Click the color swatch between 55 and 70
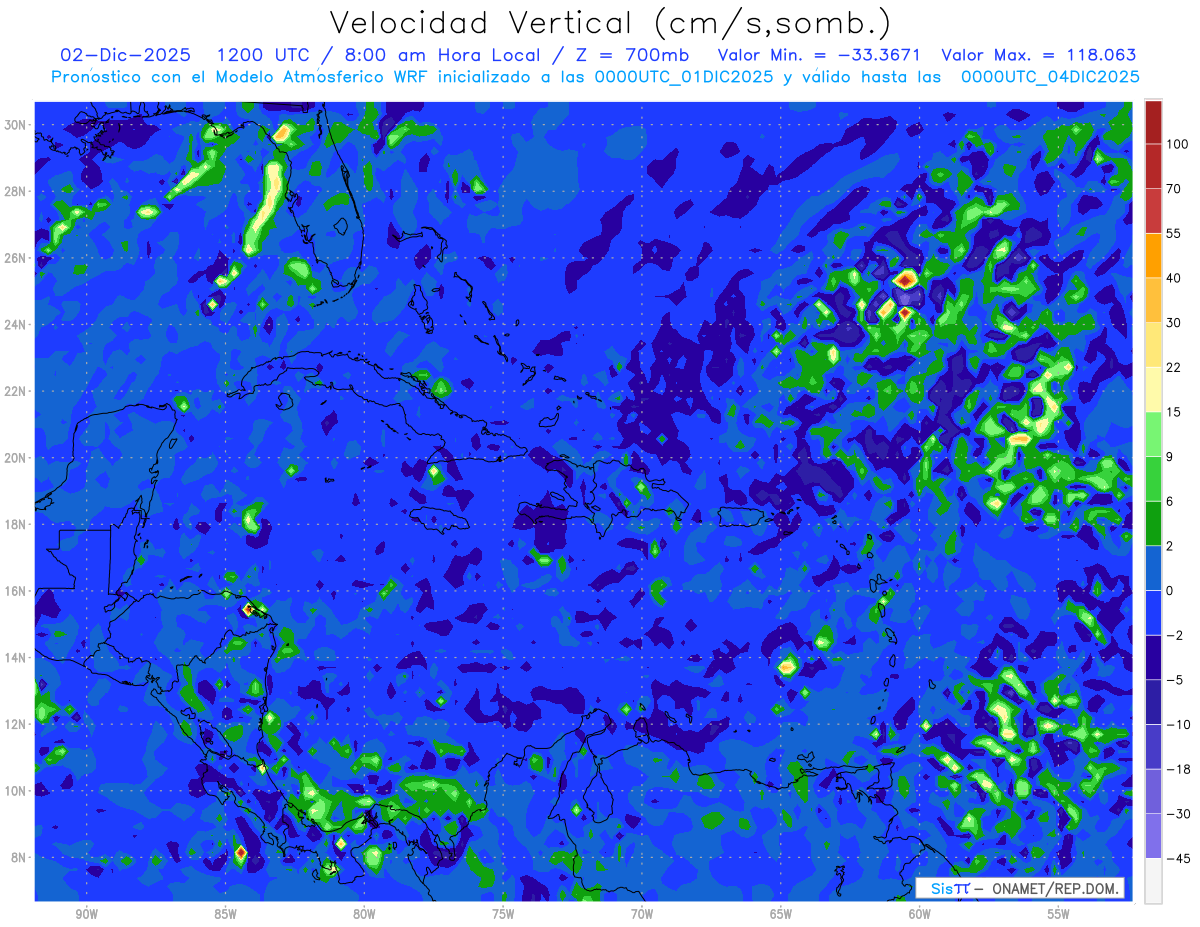 1153,210
